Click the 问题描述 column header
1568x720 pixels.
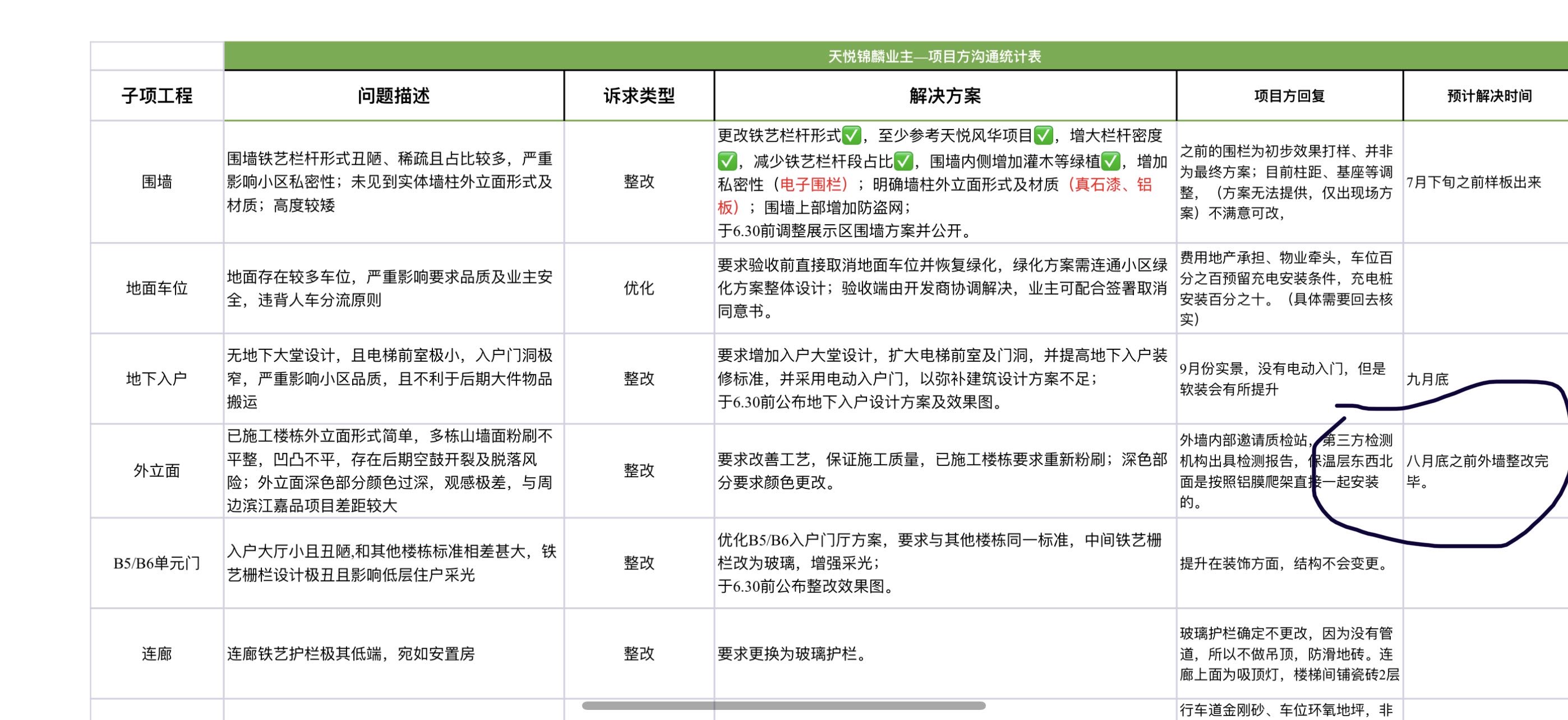pos(393,95)
